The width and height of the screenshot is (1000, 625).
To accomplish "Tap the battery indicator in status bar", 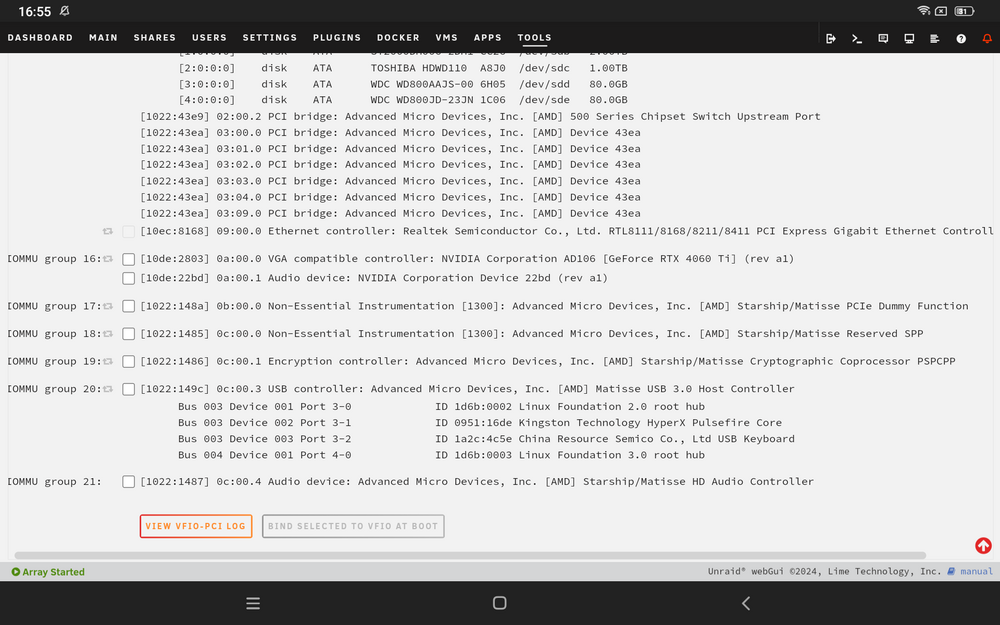I will pyautogui.click(x=964, y=11).
